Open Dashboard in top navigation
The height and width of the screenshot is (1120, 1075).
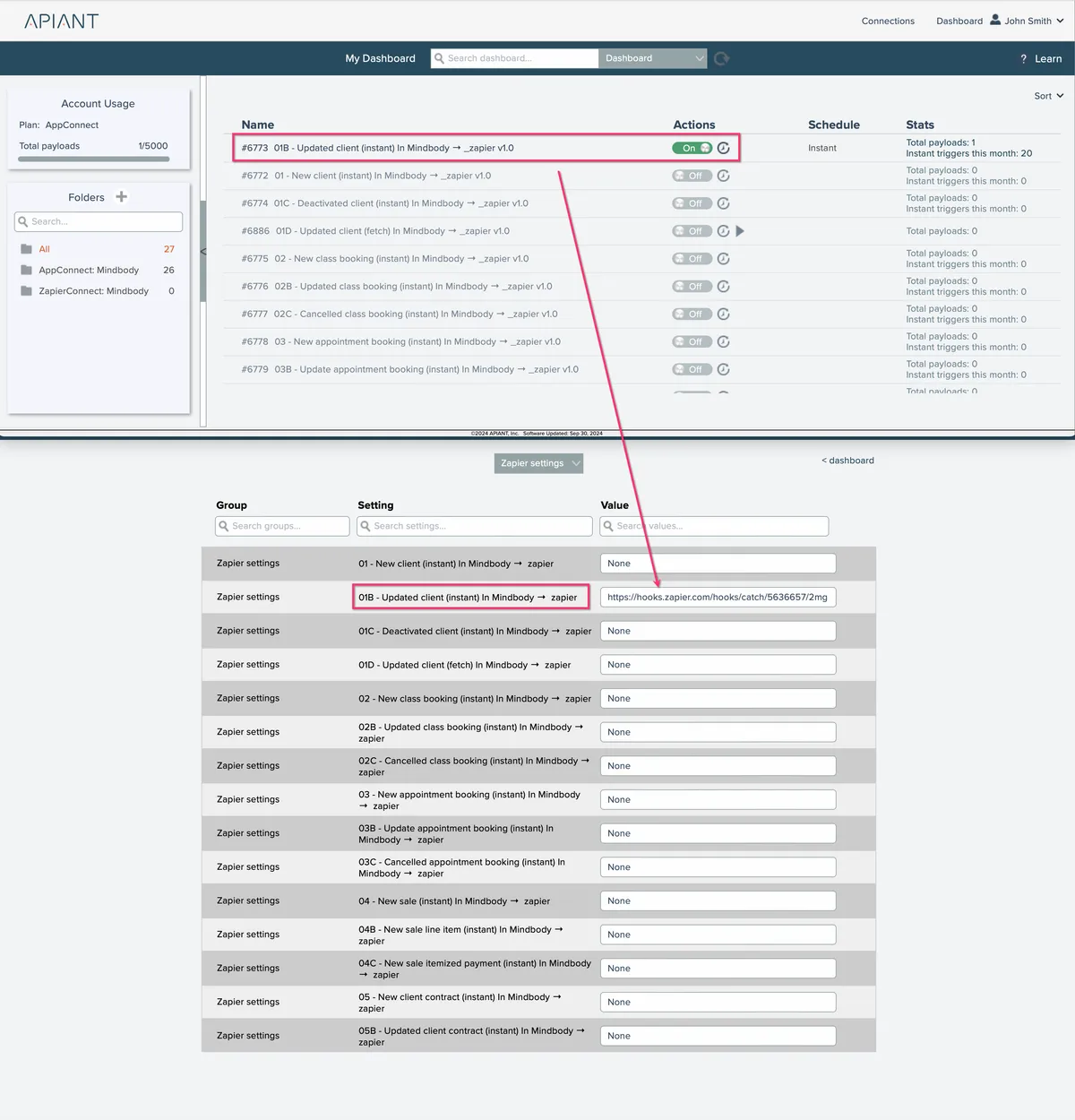coord(959,21)
